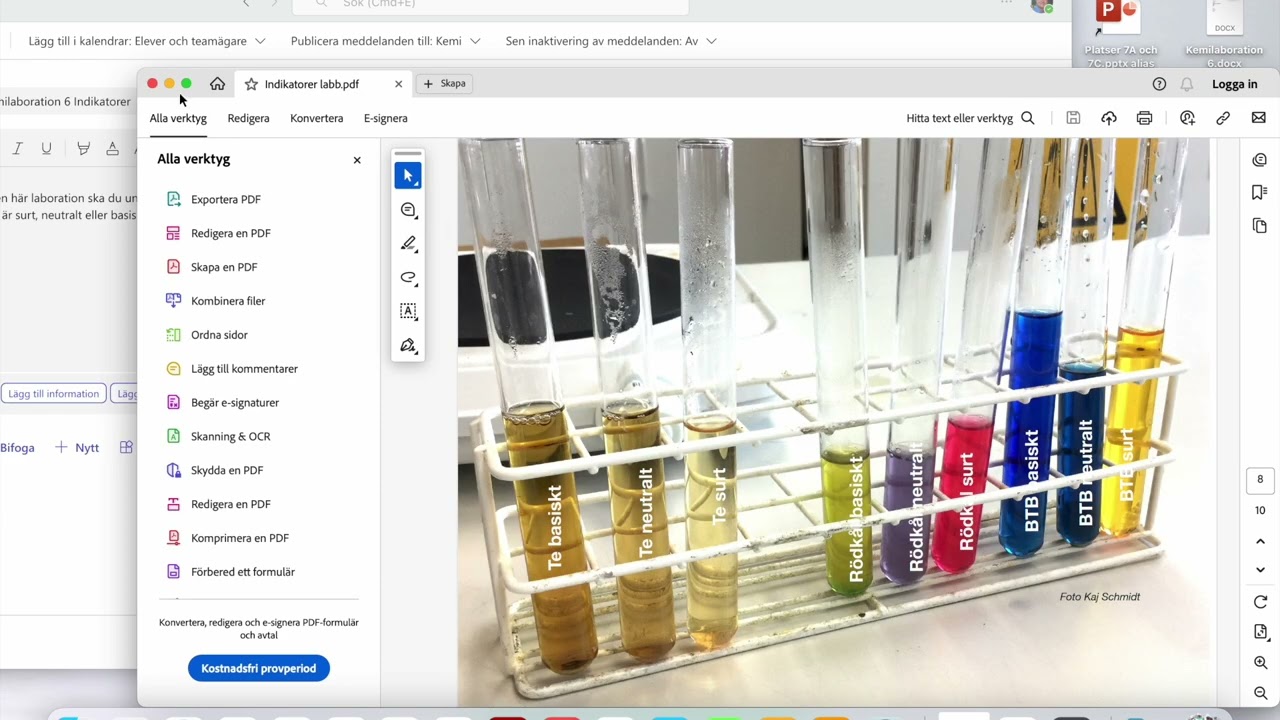Image resolution: width=1280 pixels, height=720 pixels.
Task: Open the notifications bell
Action: click(x=1187, y=84)
